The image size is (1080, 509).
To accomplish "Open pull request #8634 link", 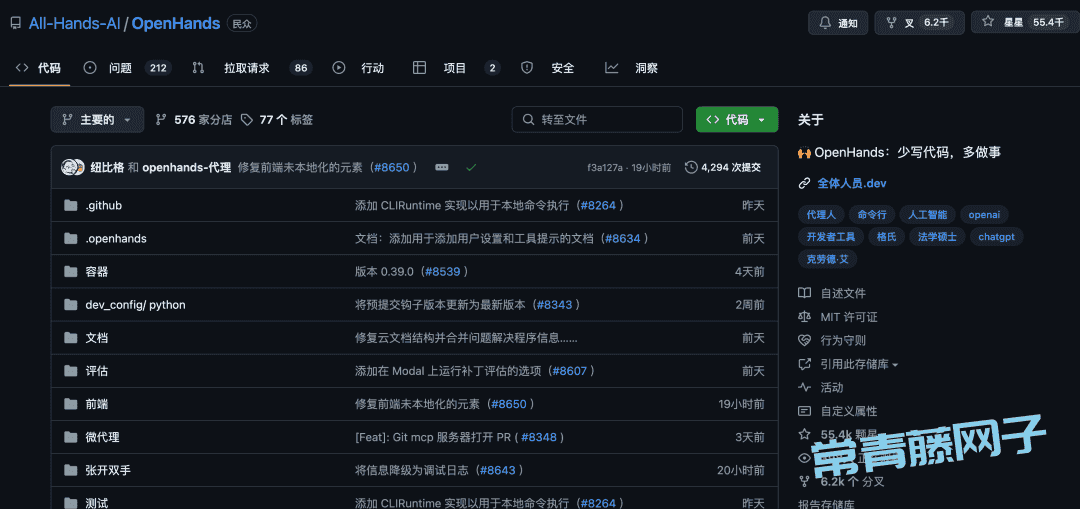I will coord(623,238).
